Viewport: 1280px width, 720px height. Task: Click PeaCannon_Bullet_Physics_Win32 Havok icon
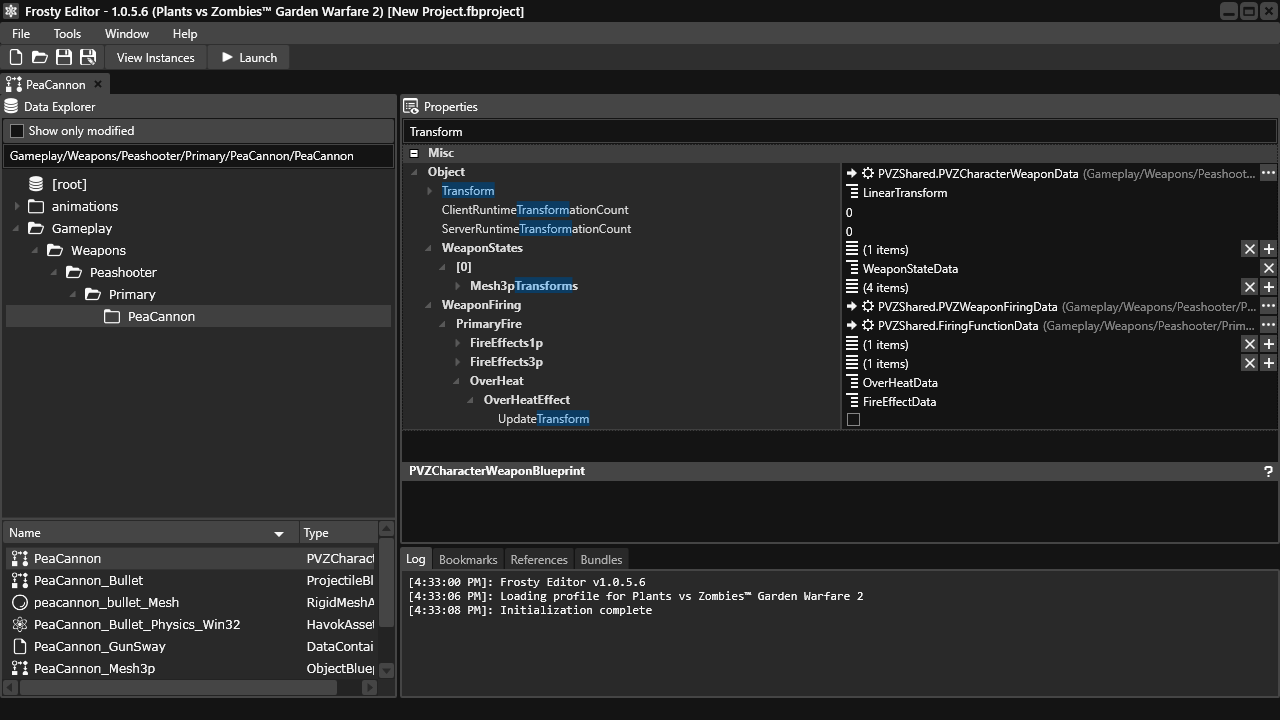[20, 625]
